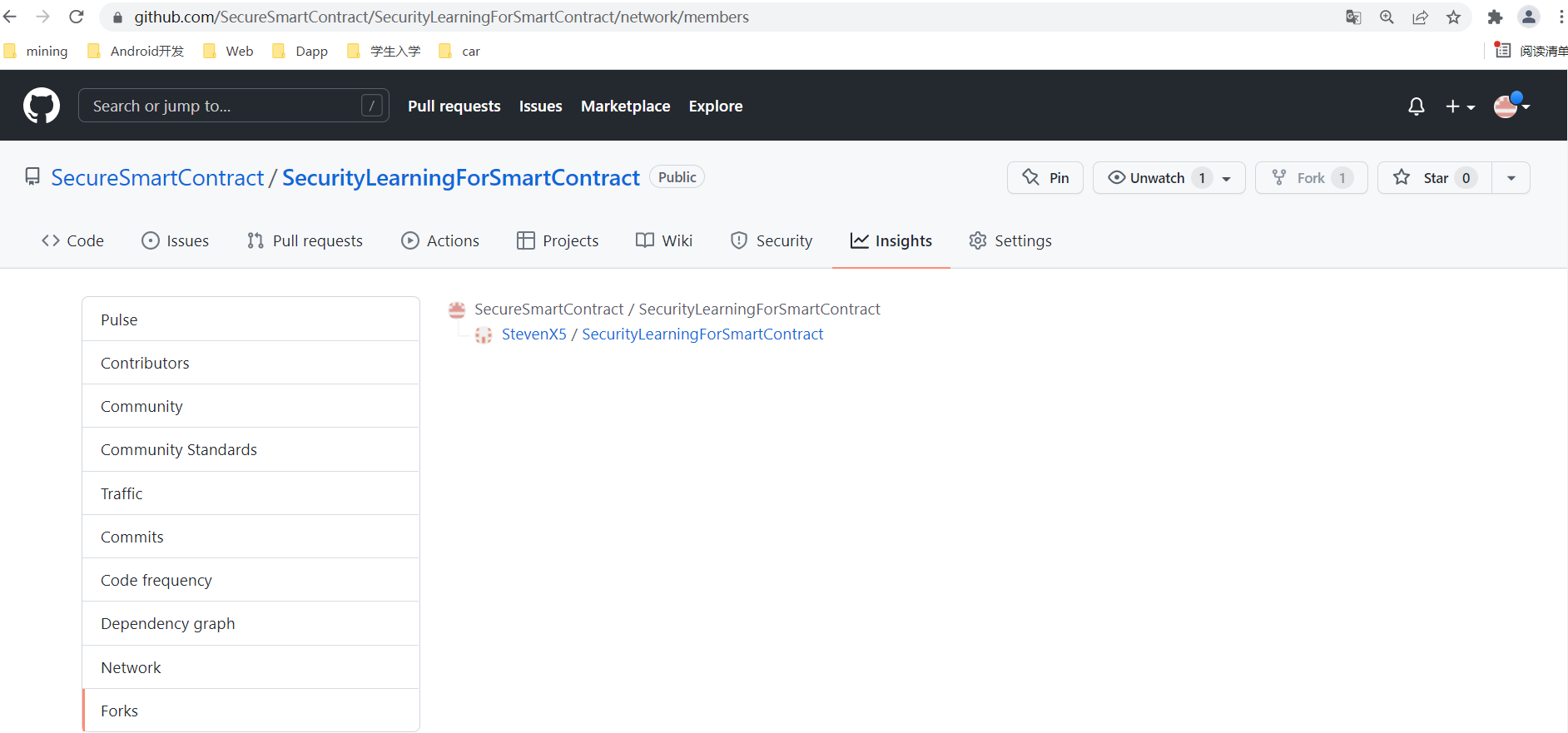Open the Dapp bookmark folder
This screenshot has height=733, width=1568.
[x=300, y=51]
